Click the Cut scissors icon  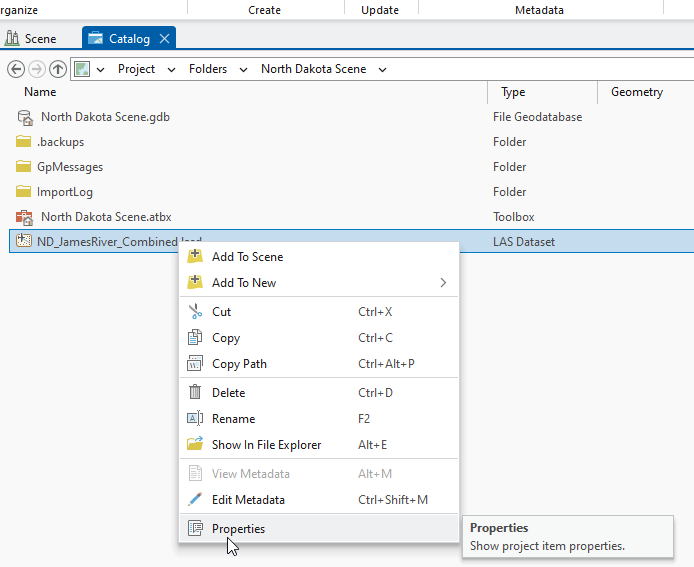pyautogui.click(x=195, y=312)
